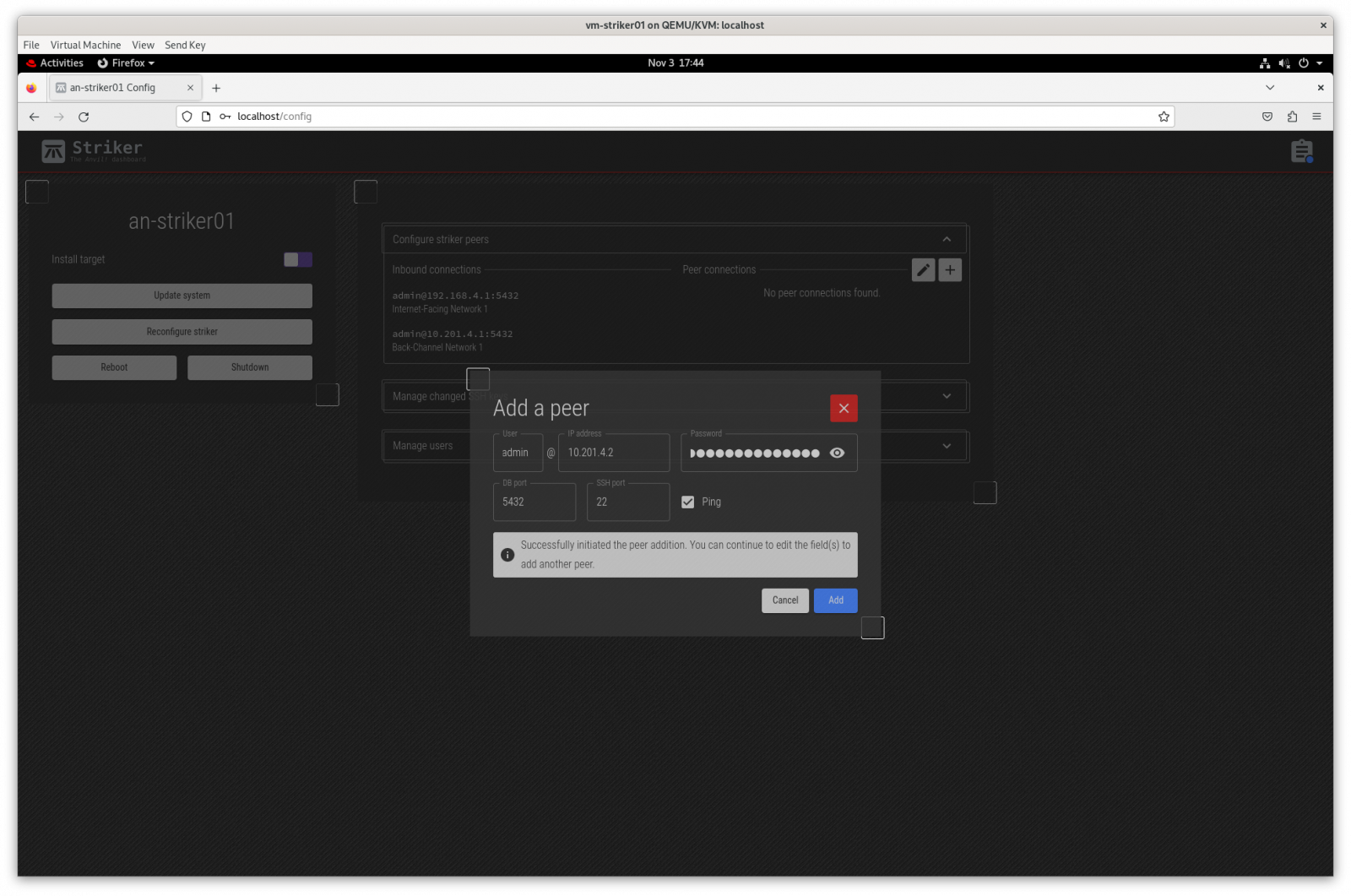Open Firefox hamburger application menu

click(x=1316, y=117)
